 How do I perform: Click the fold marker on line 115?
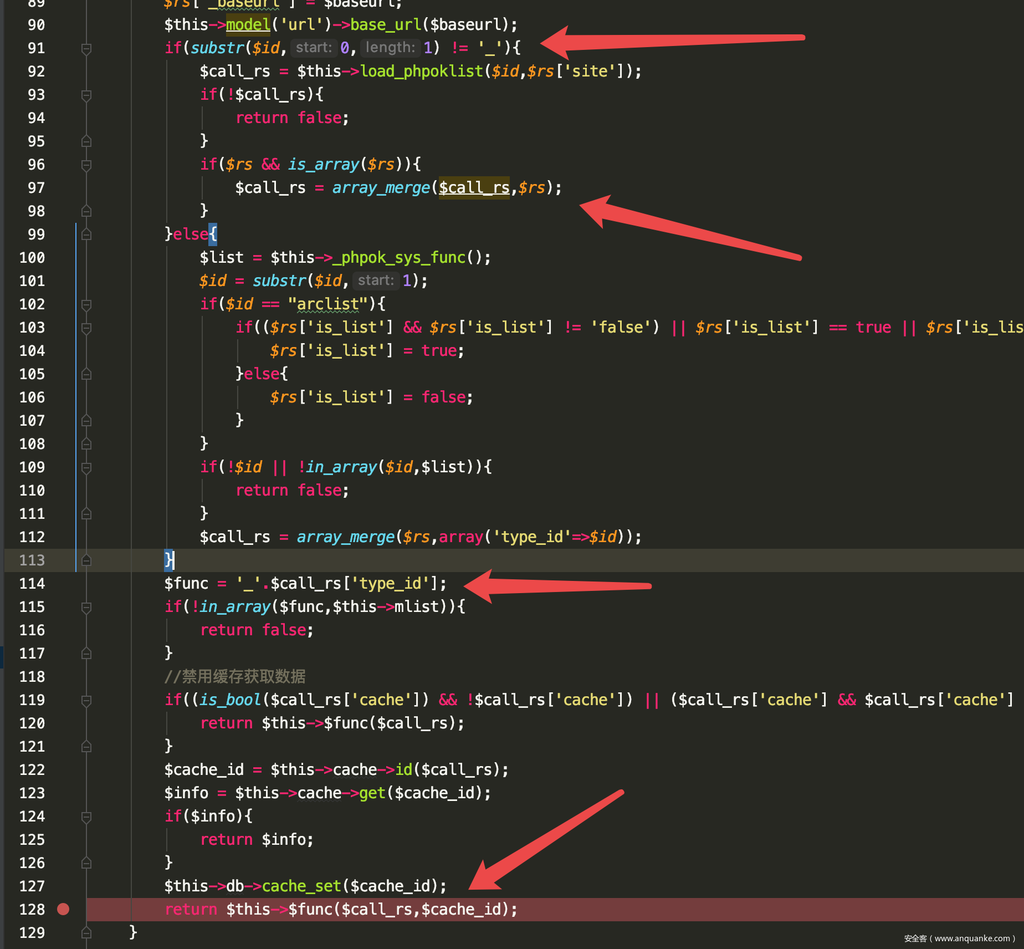87,607
